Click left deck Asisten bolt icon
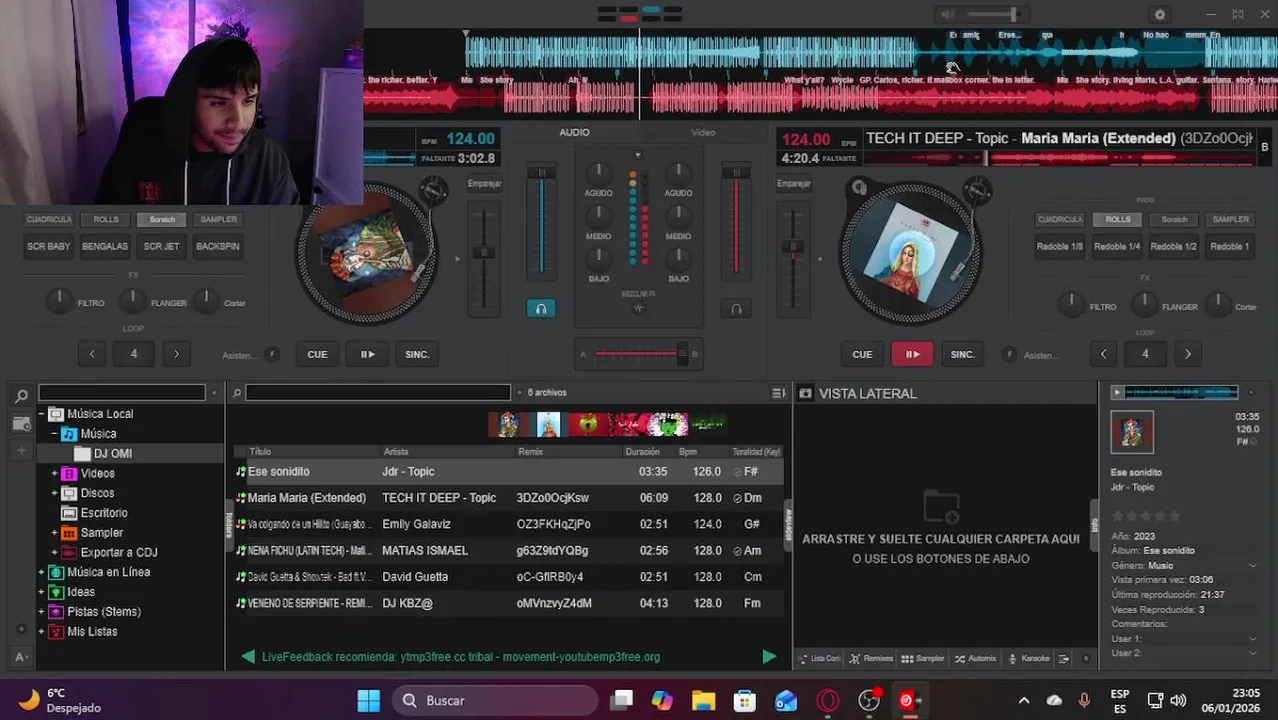 [x=272, y=354]
